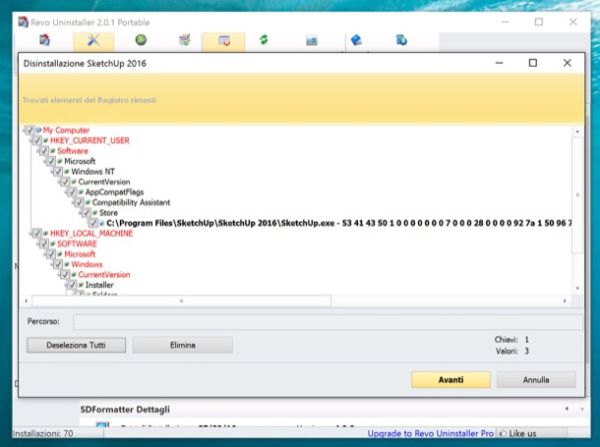Collapse the HKEY_LOCAL_MACHINE tree branch
Image resolution: width=600 pixels, height=447 pixels.
pyautogui.click(x=31, y=233)
